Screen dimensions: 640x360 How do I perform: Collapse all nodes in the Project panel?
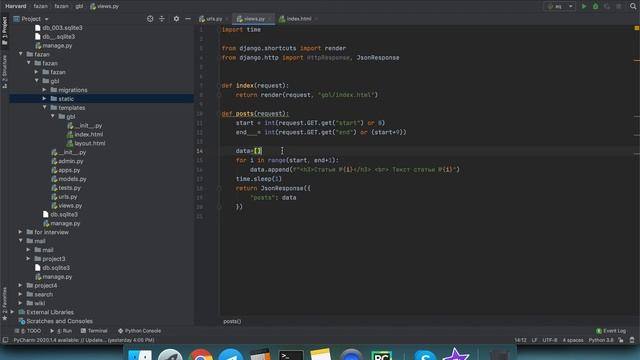tap(162, 19)
